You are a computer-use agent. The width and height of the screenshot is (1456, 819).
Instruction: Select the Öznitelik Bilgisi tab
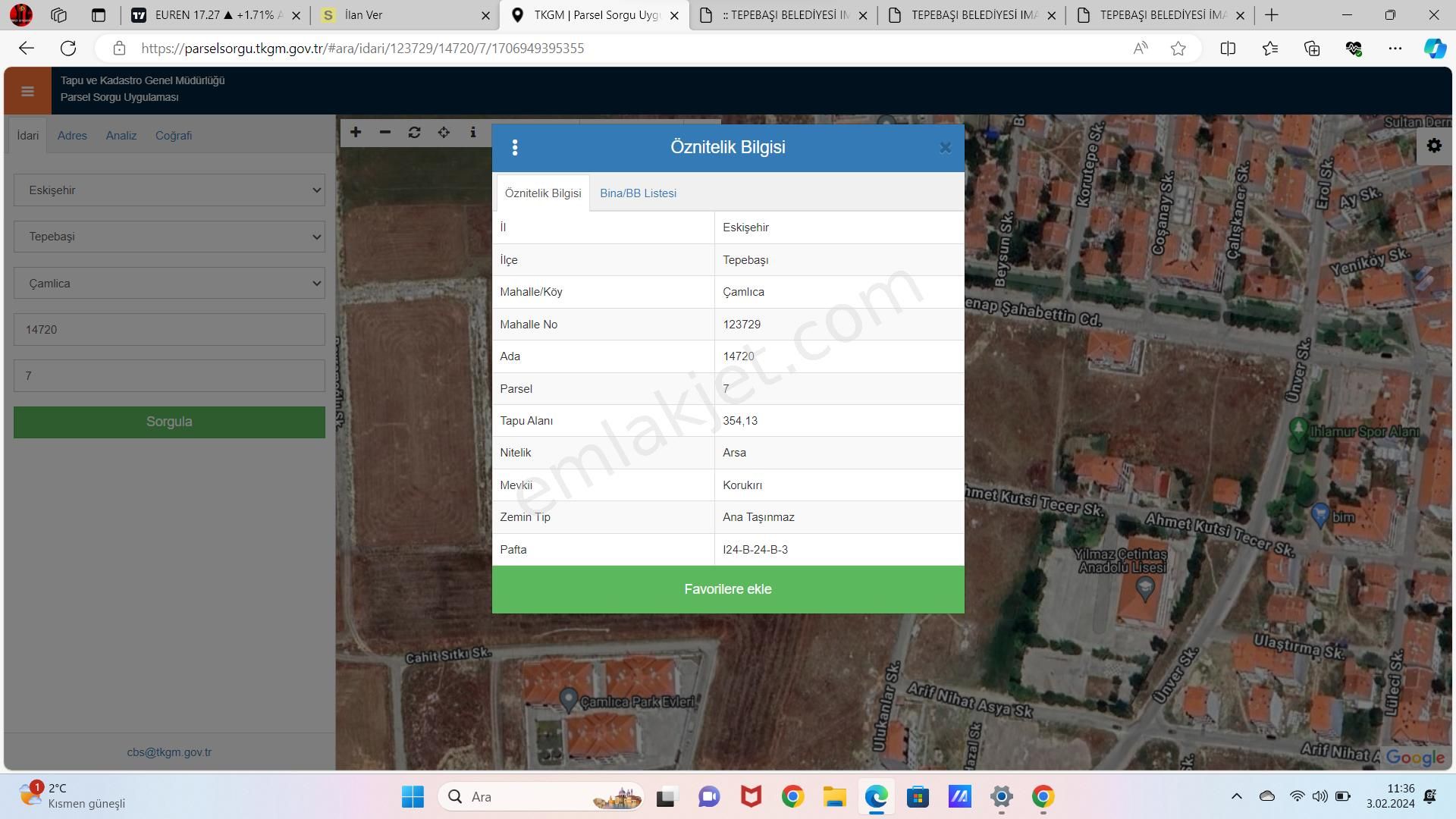(x=543, y=193)
